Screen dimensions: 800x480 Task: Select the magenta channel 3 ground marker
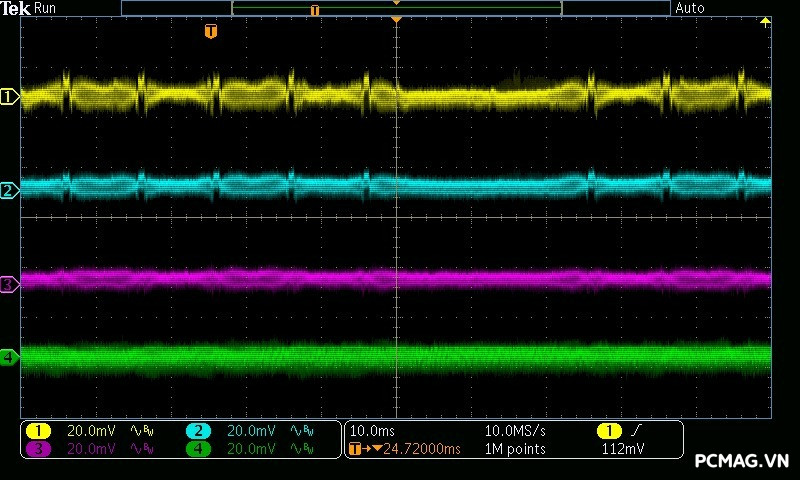pos(10,284)
